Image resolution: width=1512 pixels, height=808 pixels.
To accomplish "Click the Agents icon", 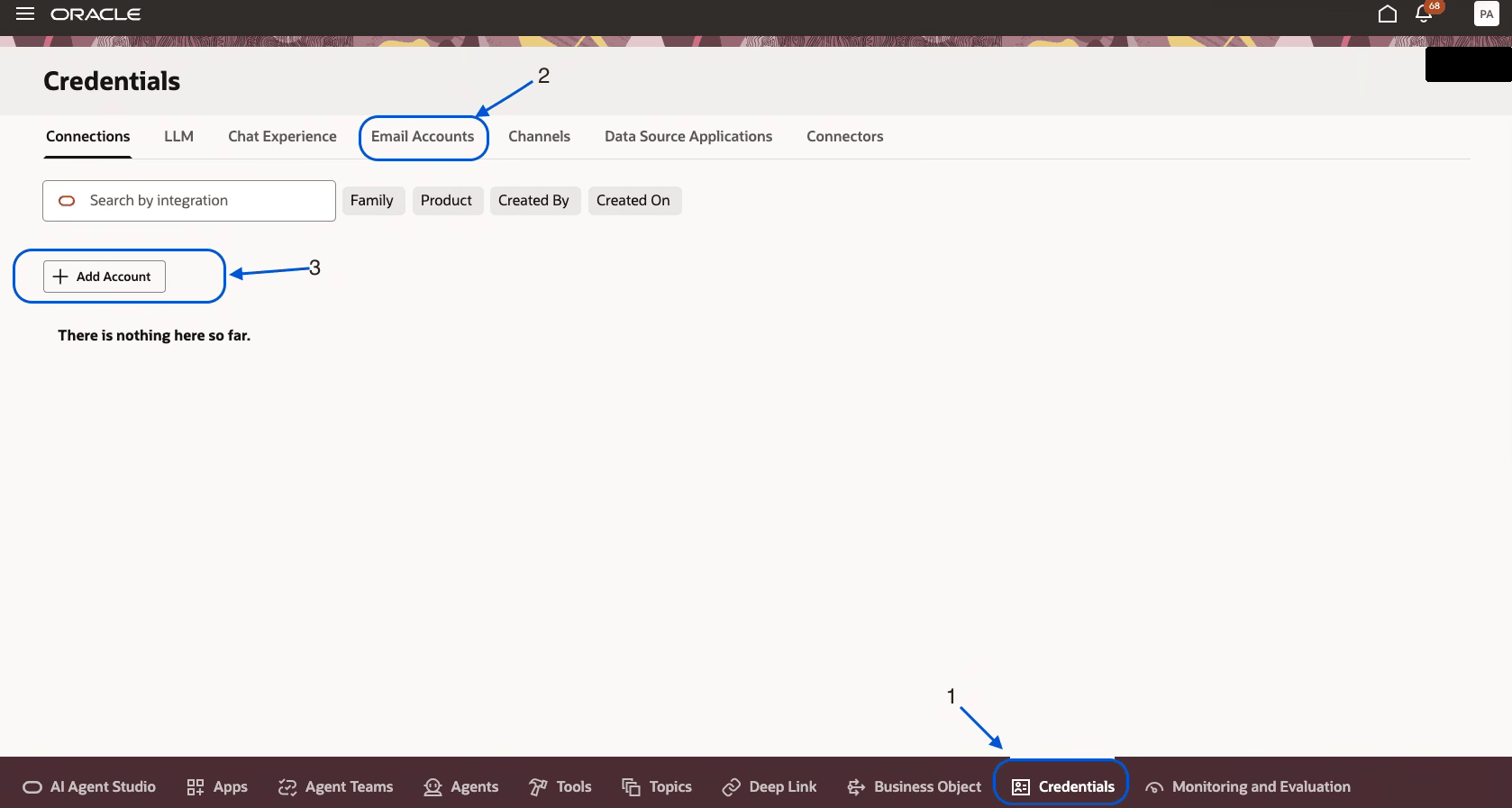I will pos(433,787).
